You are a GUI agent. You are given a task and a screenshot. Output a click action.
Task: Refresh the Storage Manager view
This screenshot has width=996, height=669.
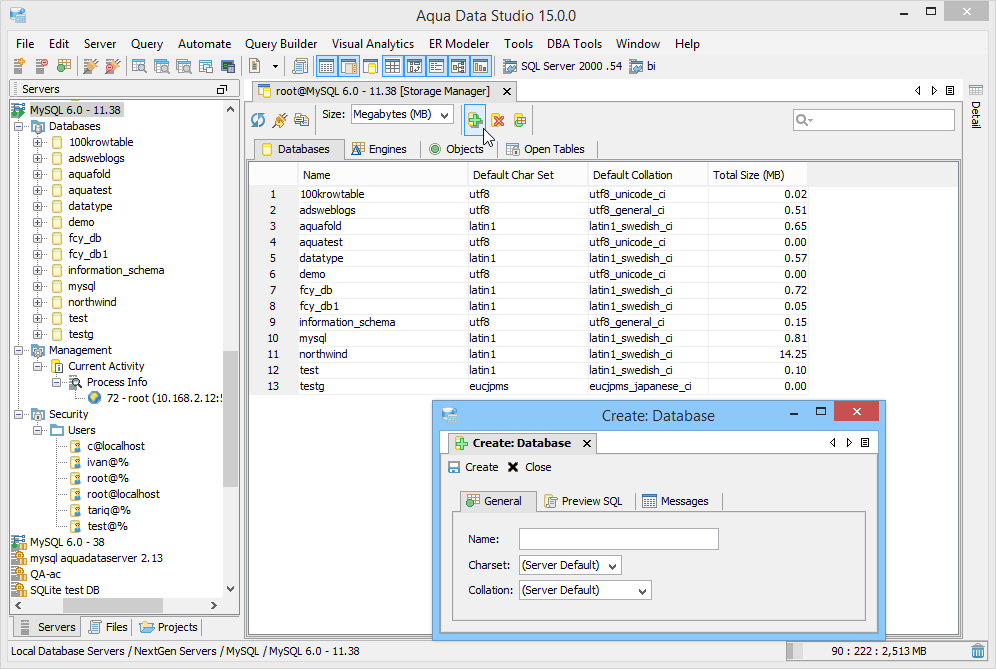[x=258, y=119]
